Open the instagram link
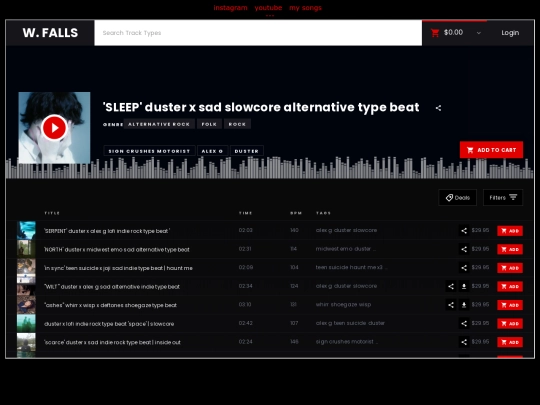 pyautogui.click(x=230, y=8)
